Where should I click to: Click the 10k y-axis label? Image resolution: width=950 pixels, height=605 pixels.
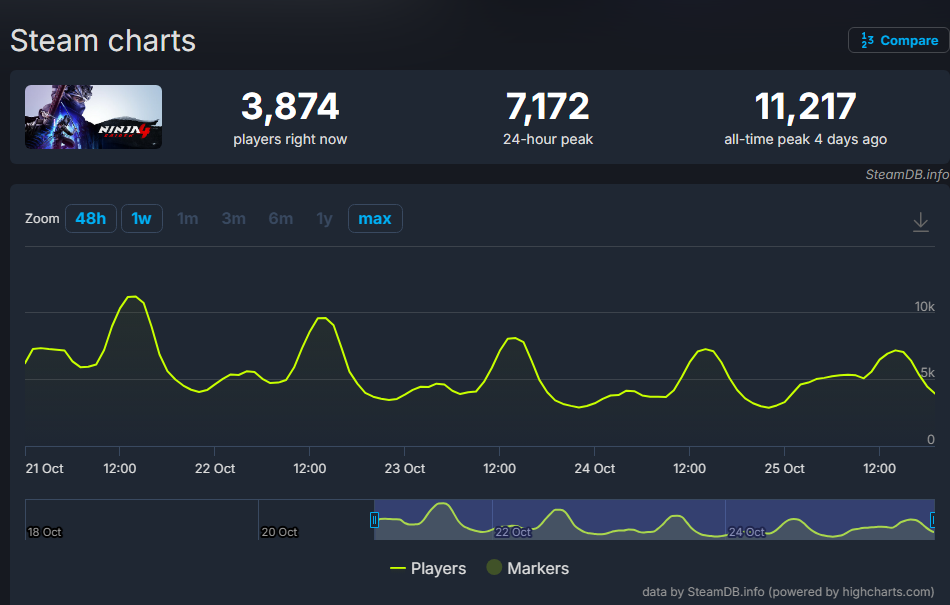(x=925, y=306)
